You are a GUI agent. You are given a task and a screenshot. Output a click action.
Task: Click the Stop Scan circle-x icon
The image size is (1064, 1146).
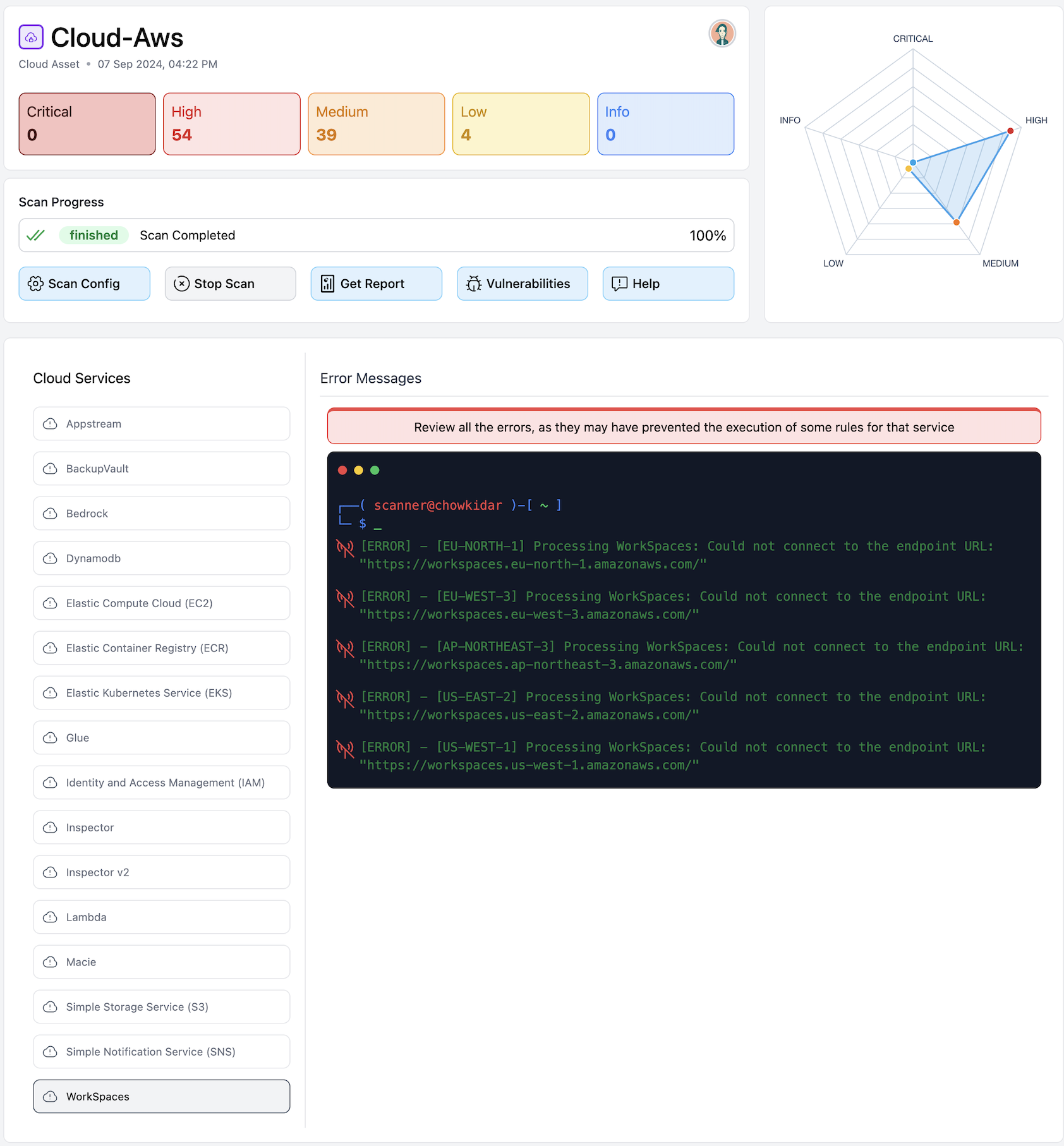181,284
